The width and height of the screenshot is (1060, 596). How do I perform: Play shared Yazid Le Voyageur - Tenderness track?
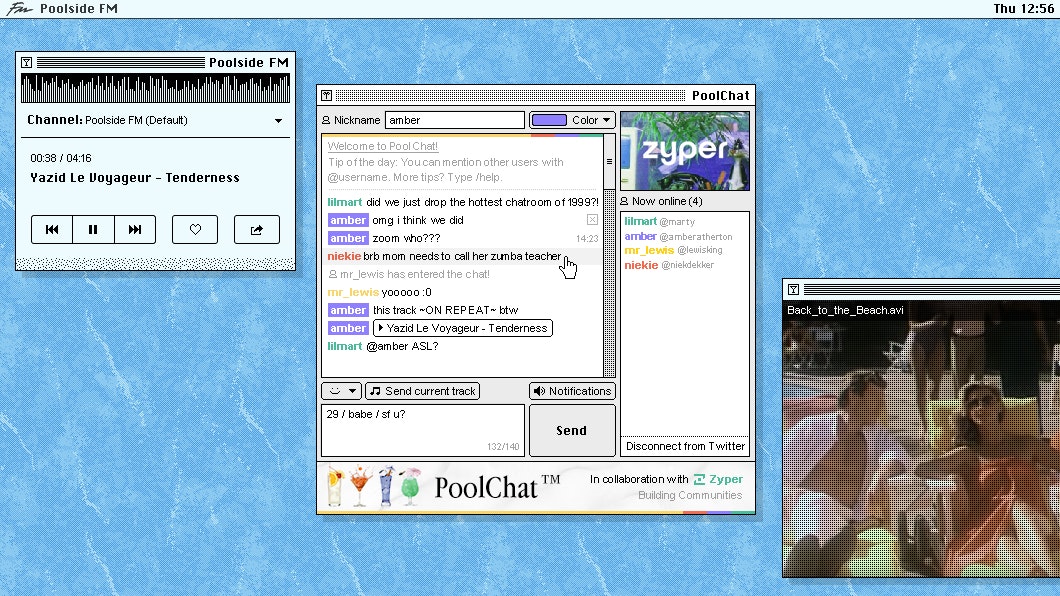point(463,328)
